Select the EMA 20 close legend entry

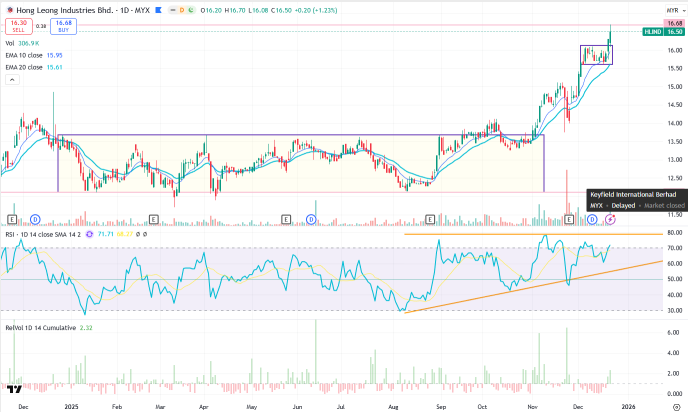coord(34,67)
